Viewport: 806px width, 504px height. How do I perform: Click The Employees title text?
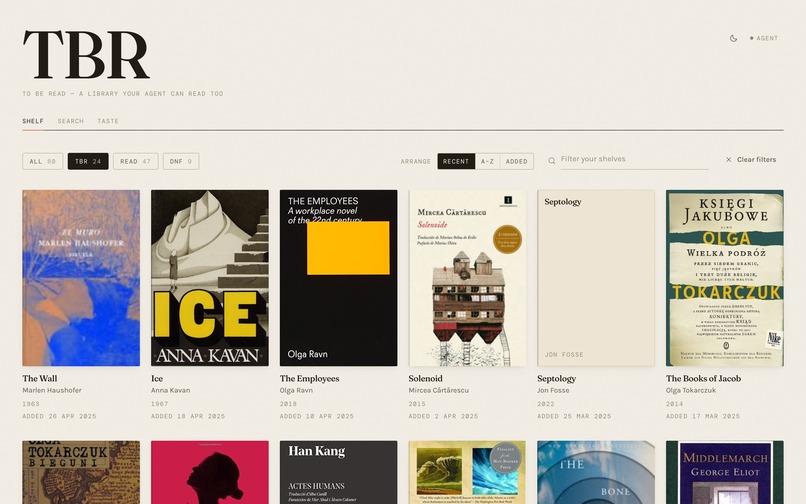[309, 379]
